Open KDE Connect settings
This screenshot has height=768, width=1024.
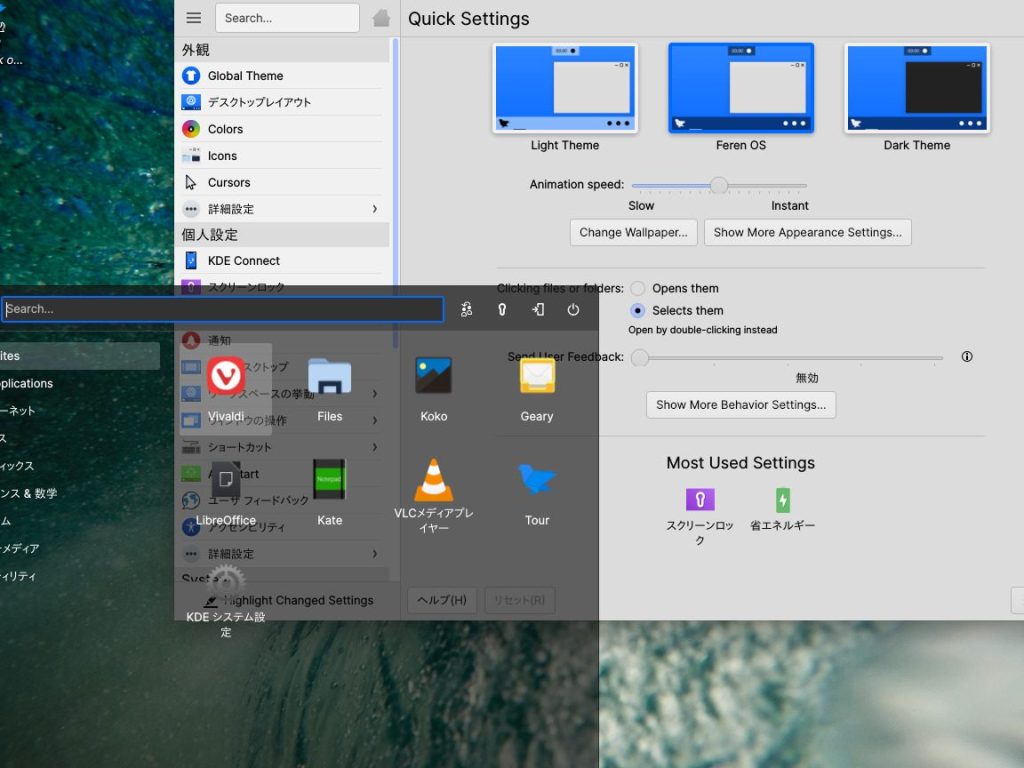[282, 261]
